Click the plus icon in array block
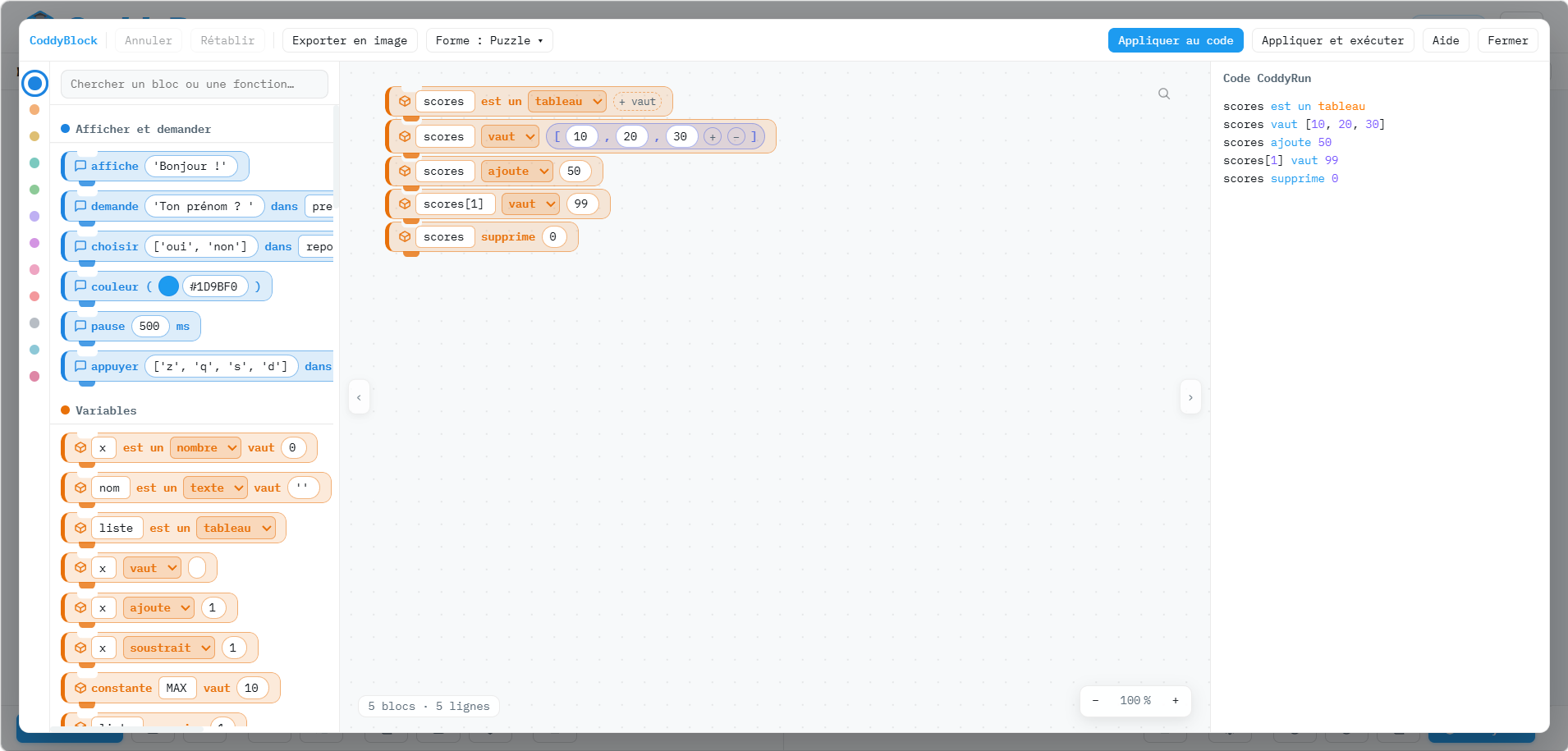The height and width of the screenshot is (751, 1568). click(713, 137)
